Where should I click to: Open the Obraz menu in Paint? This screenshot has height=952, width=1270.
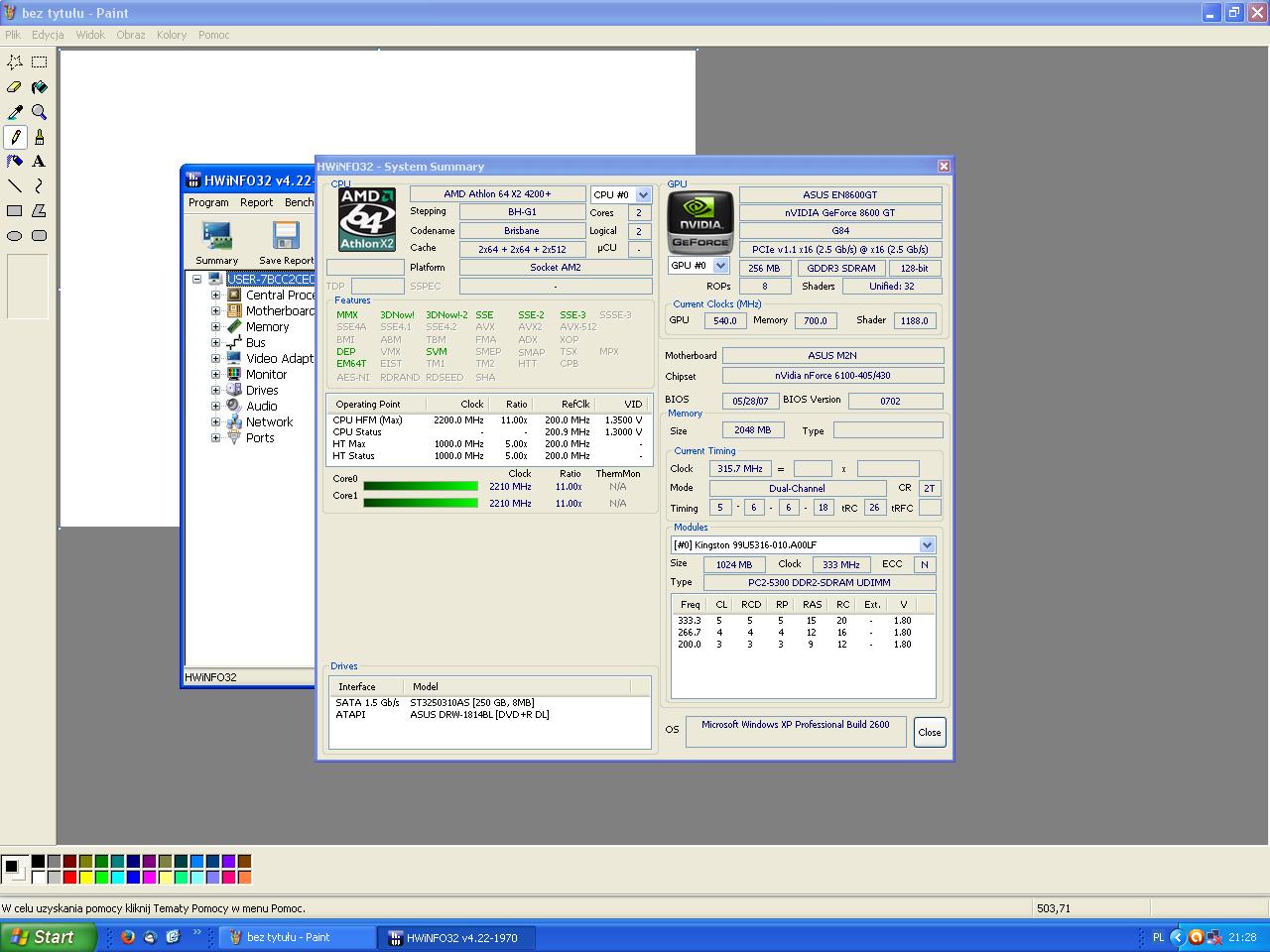[131, 35]
